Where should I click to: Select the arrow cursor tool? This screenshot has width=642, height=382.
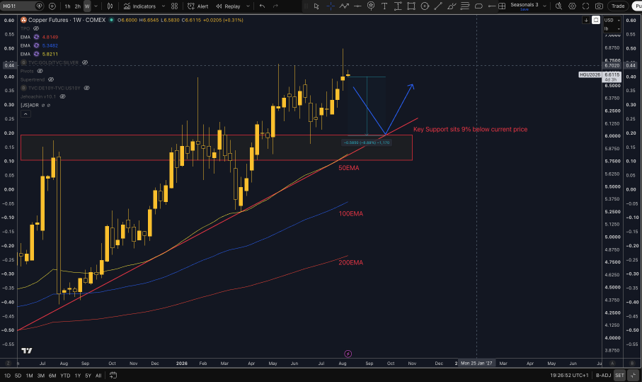tap(316, 6)
